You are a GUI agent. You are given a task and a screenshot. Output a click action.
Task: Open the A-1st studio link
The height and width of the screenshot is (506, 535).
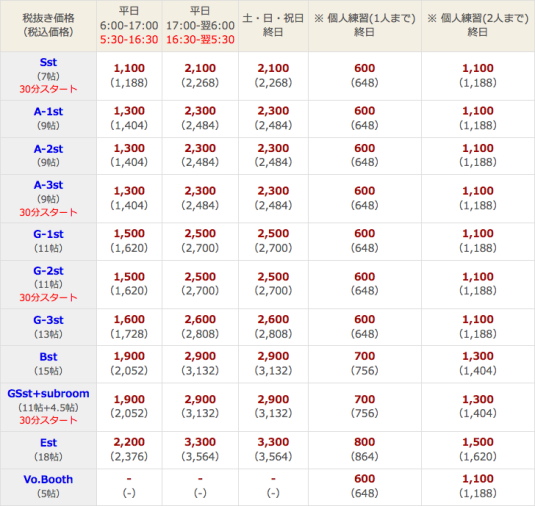click(x=48, y=111)
